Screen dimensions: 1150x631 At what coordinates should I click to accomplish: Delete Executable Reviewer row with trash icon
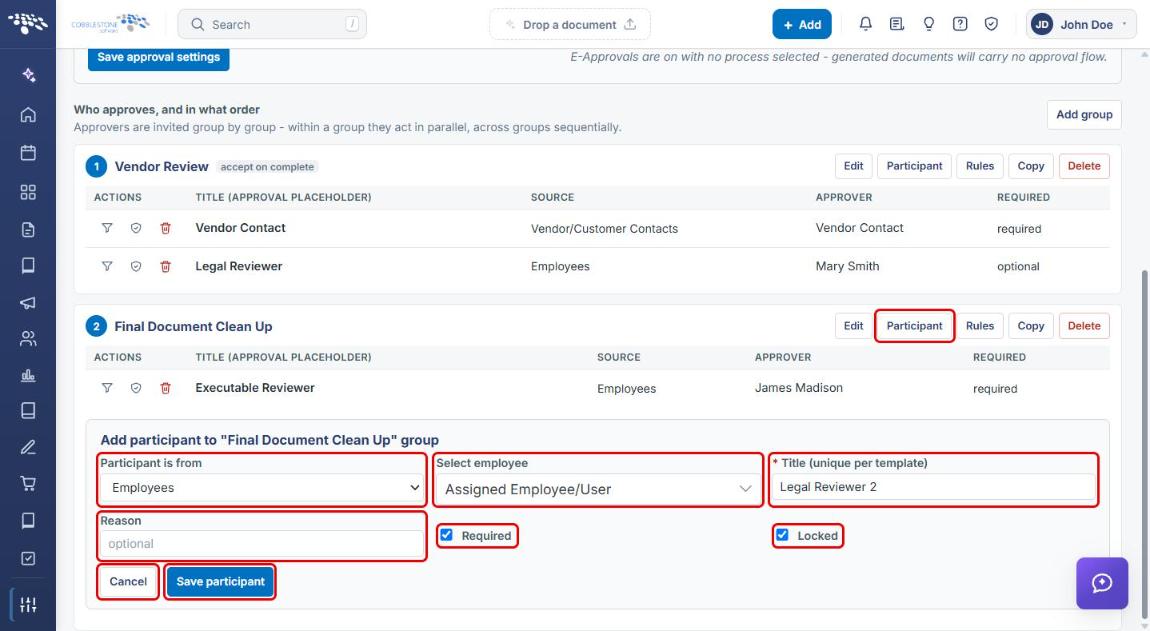coord(166,387)
